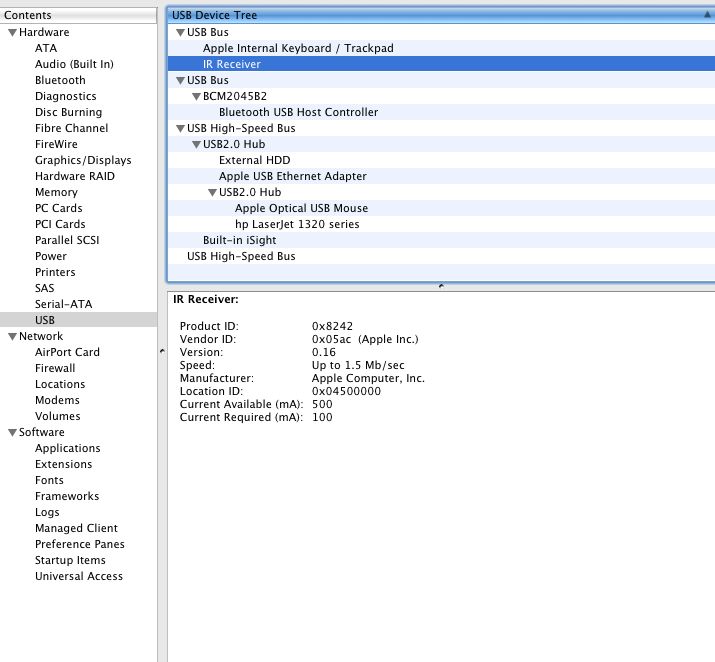The width and height of the screenshot is (715, 662).
Task: Select Modems under Network
Action: (x=57, y=400)
